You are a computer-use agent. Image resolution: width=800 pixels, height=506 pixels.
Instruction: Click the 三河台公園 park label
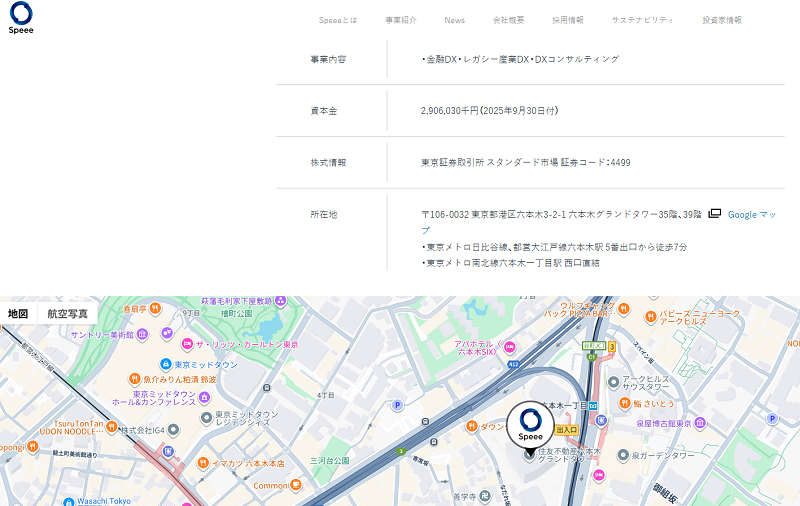coord(330,461)
